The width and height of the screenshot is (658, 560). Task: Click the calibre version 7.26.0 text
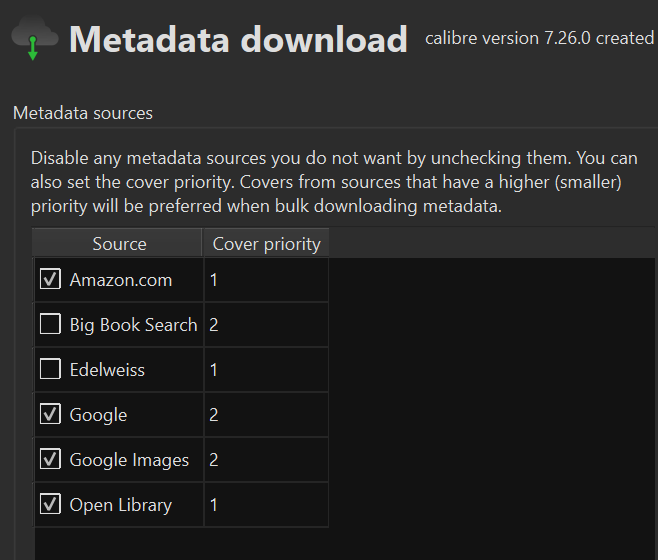click(540, 39)
